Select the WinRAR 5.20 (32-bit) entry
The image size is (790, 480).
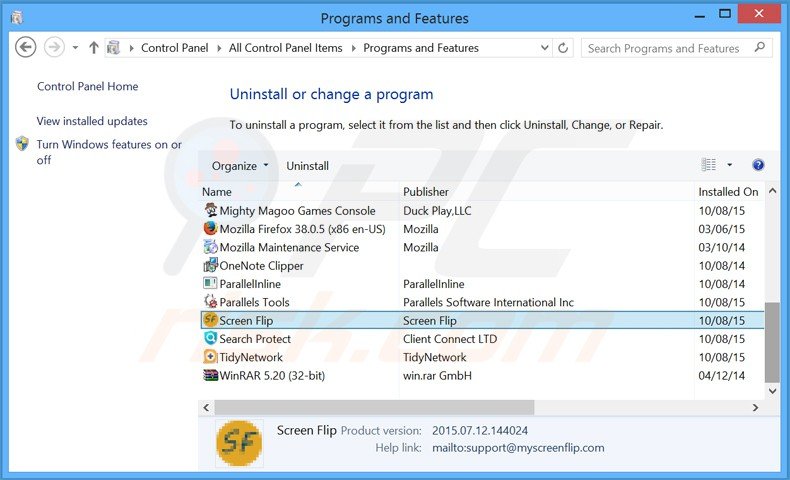pyautogui.click(x=272, y=376)
